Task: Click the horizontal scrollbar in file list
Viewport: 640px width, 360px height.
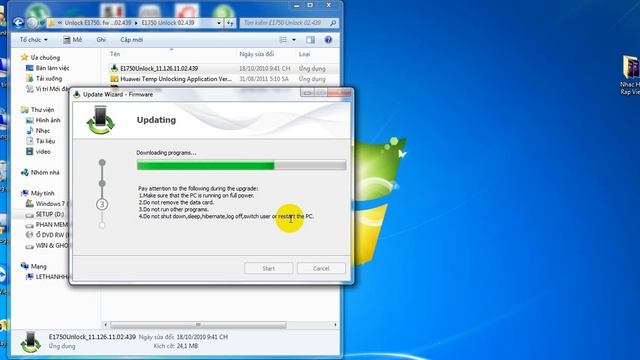Action: point(198,325)
